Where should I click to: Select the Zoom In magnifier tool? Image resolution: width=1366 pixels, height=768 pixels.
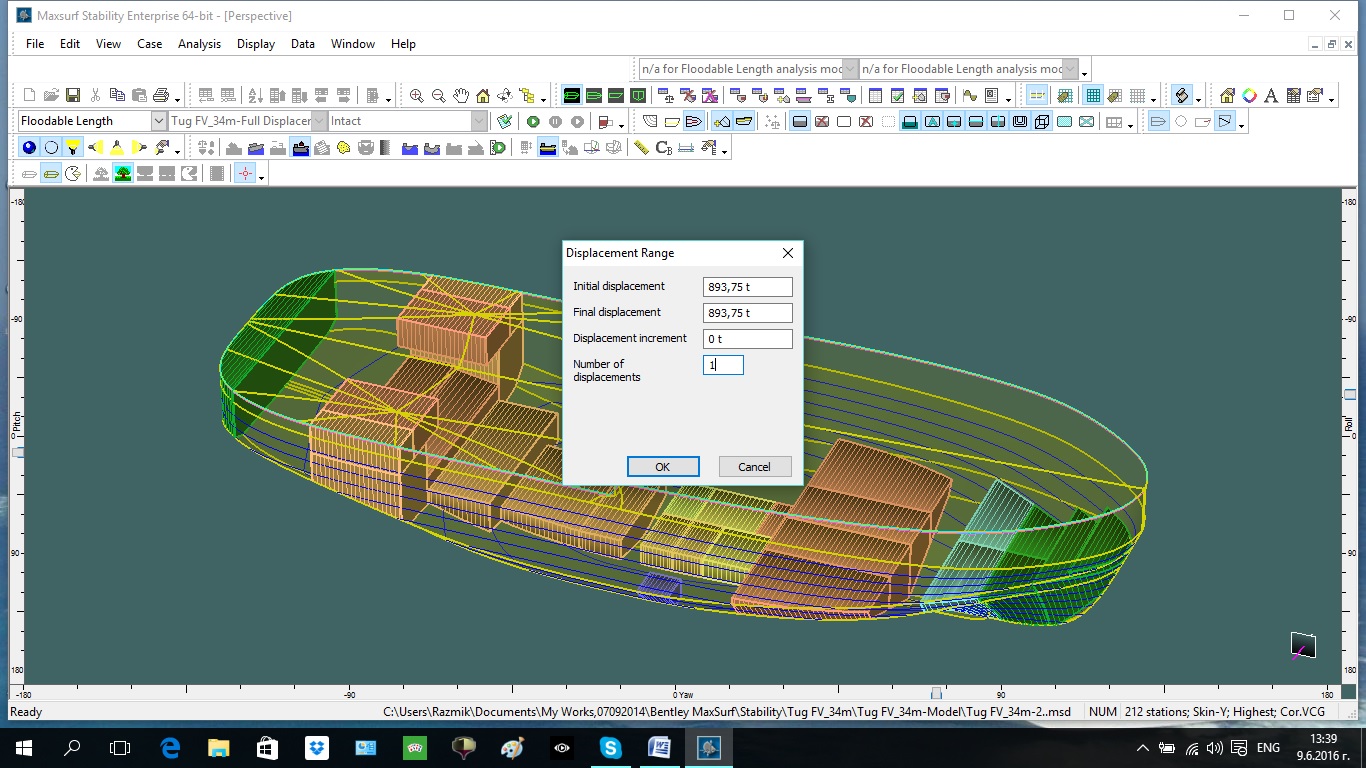416,96
